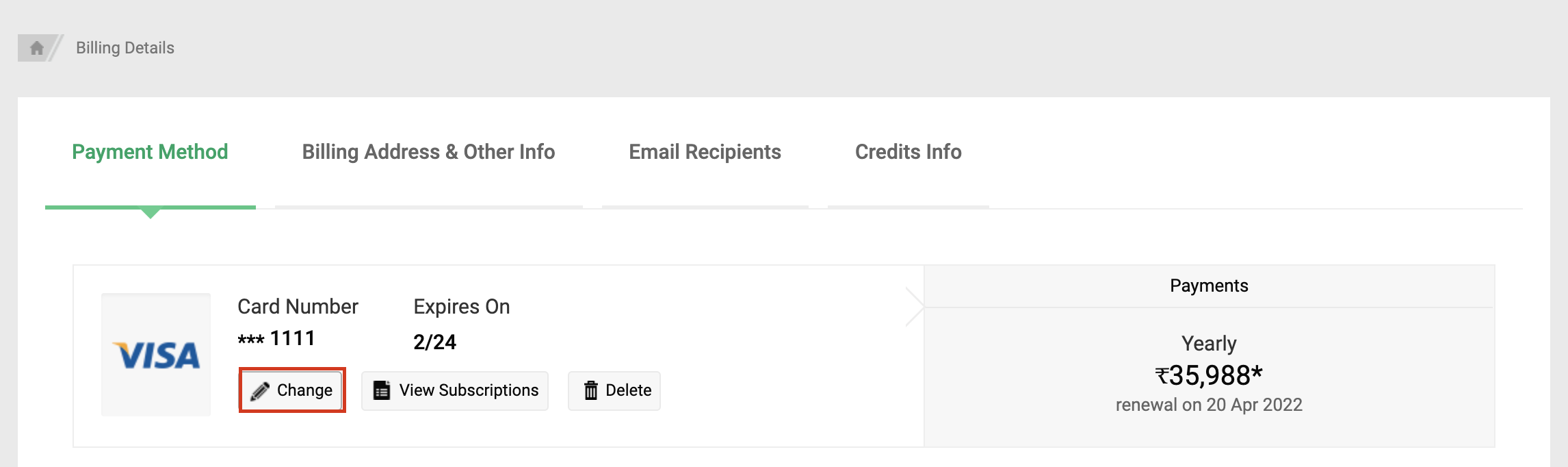Open the Payment Method tab
This screenshot has height=467, width=1568.
[x=150, y=152]
